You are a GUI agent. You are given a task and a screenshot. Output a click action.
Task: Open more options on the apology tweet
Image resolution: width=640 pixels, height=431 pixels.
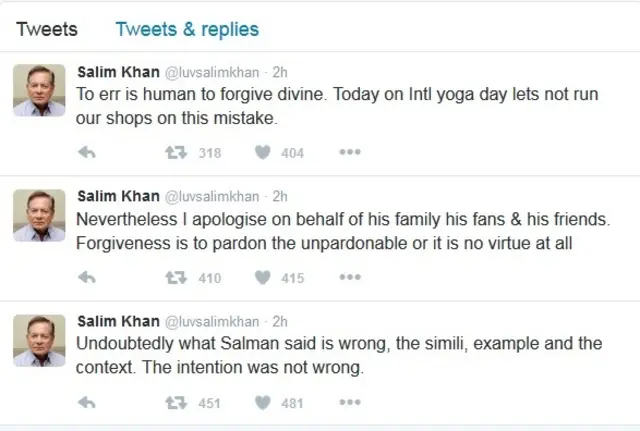349,278
